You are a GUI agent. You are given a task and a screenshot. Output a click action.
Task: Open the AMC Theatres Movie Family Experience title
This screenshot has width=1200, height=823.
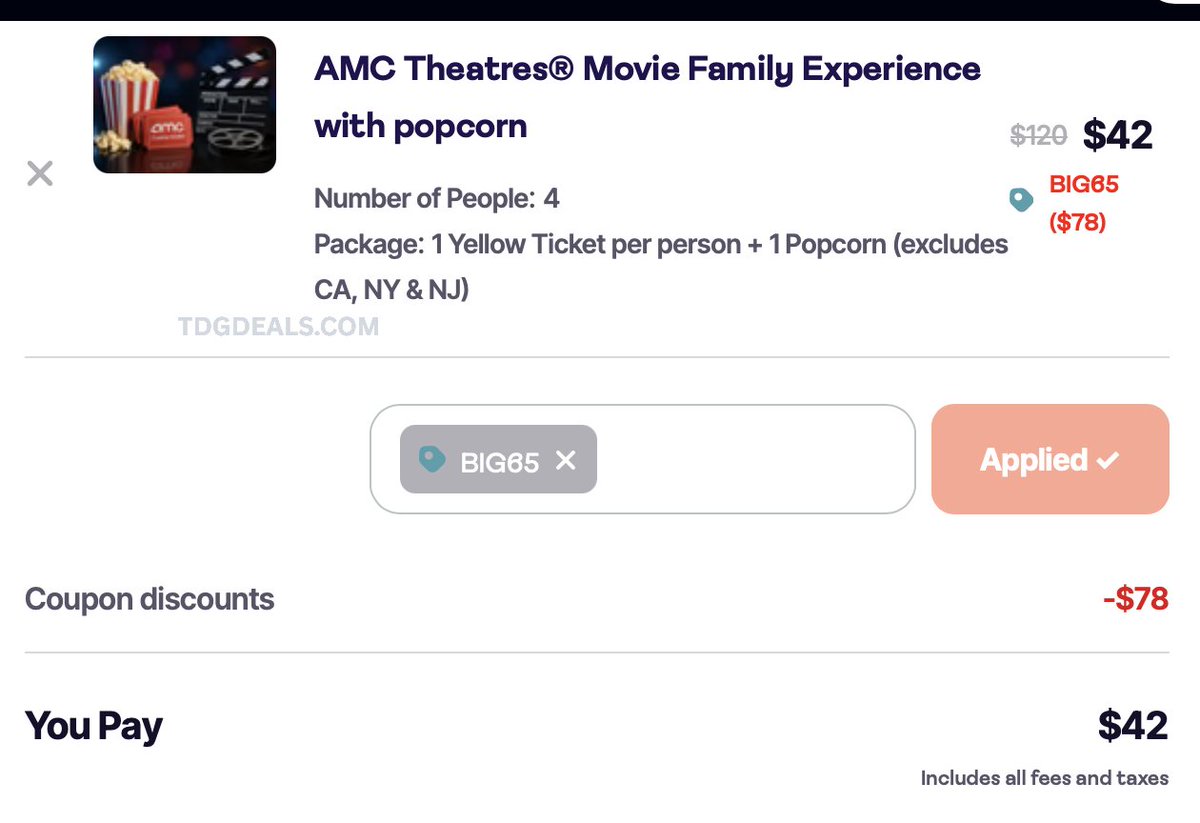tap(647, 98)
